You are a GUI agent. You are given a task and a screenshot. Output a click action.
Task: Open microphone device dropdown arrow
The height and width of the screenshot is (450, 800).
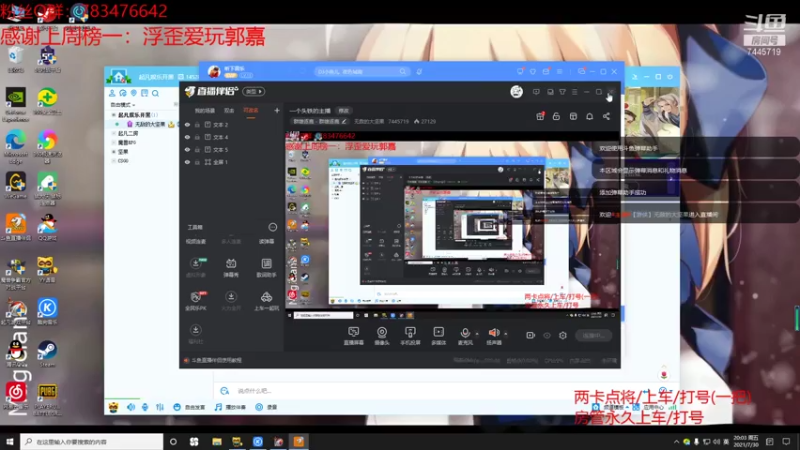pyautogui.click(x=477, y=334)
